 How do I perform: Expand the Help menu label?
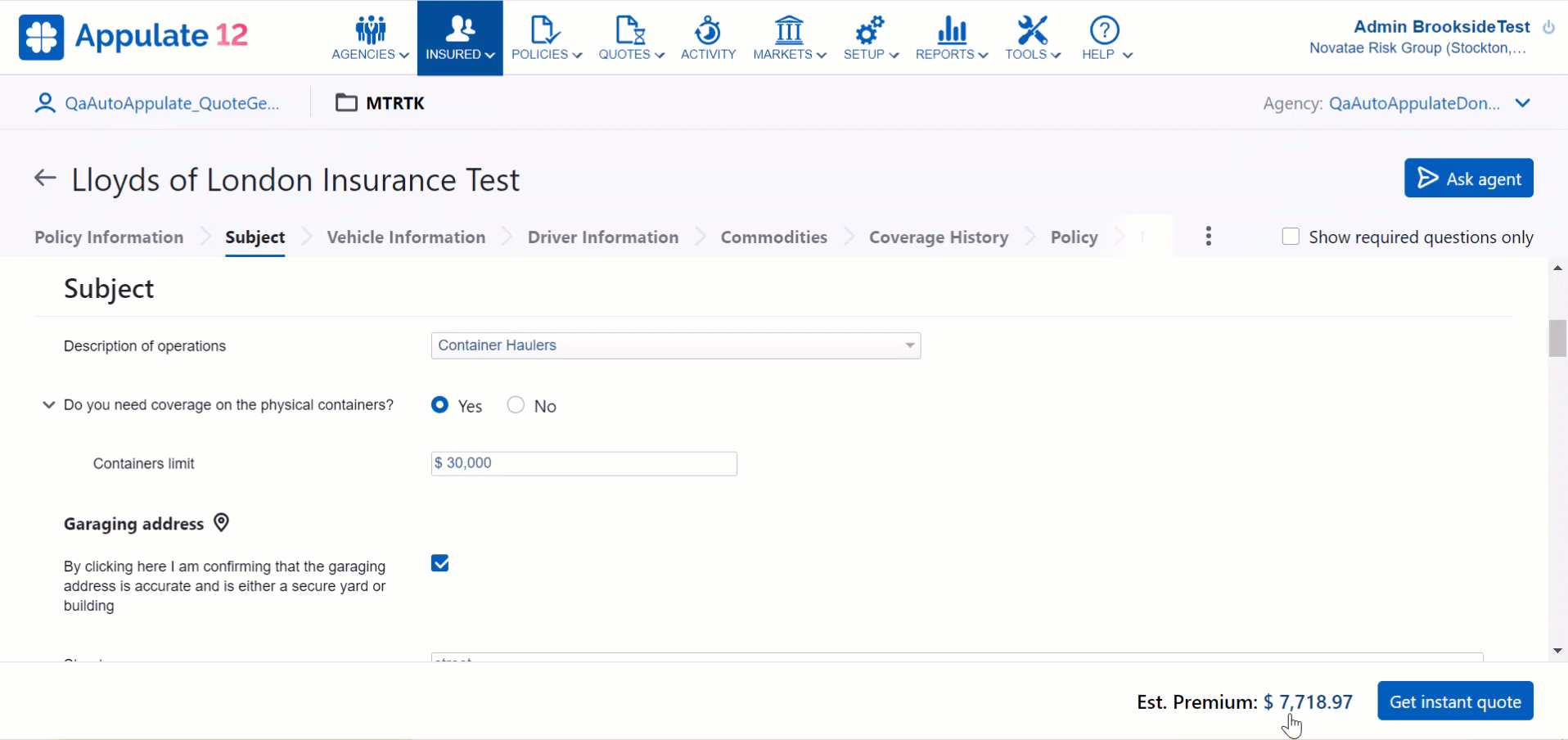coord(1106,54)
